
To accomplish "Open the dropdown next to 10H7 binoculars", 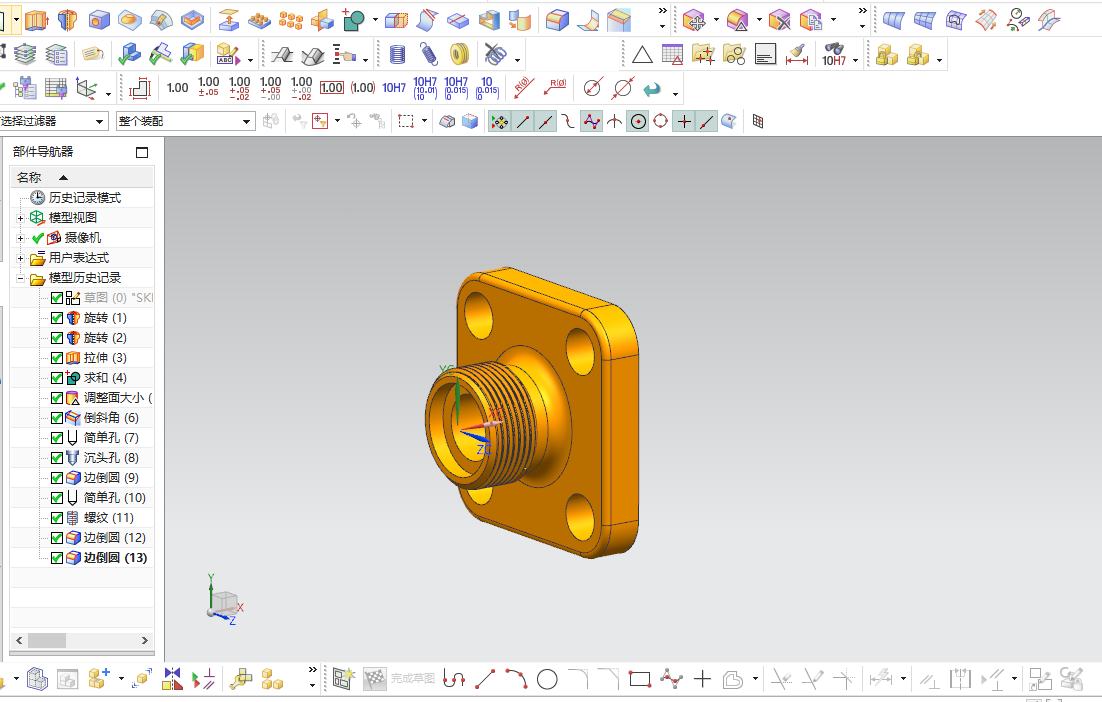I will (855, 60).
